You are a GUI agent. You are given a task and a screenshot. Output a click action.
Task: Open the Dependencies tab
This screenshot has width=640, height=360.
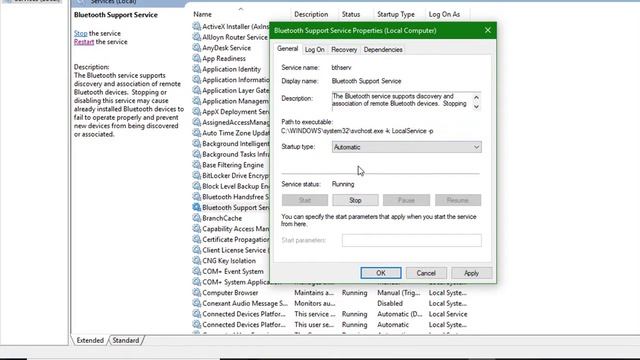click(x=383, y=49)
